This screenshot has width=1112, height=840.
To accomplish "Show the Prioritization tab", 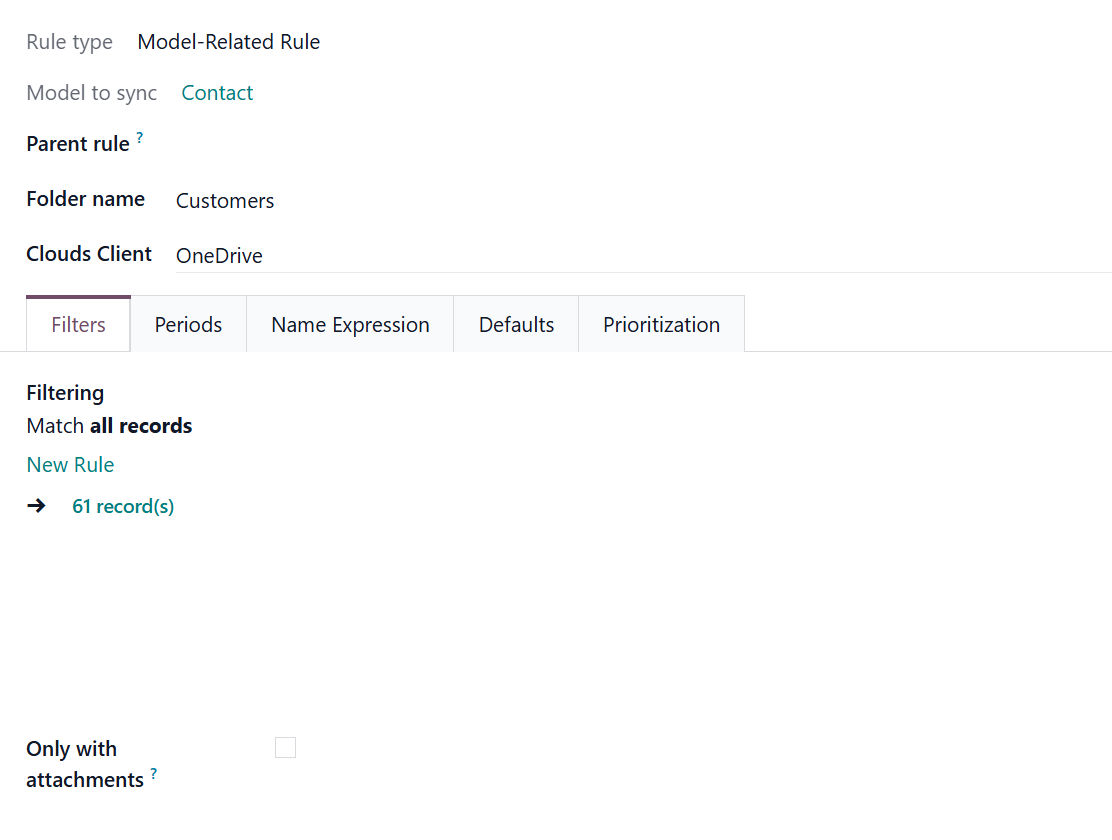I will pyautogui.click(x=661, y=325).
